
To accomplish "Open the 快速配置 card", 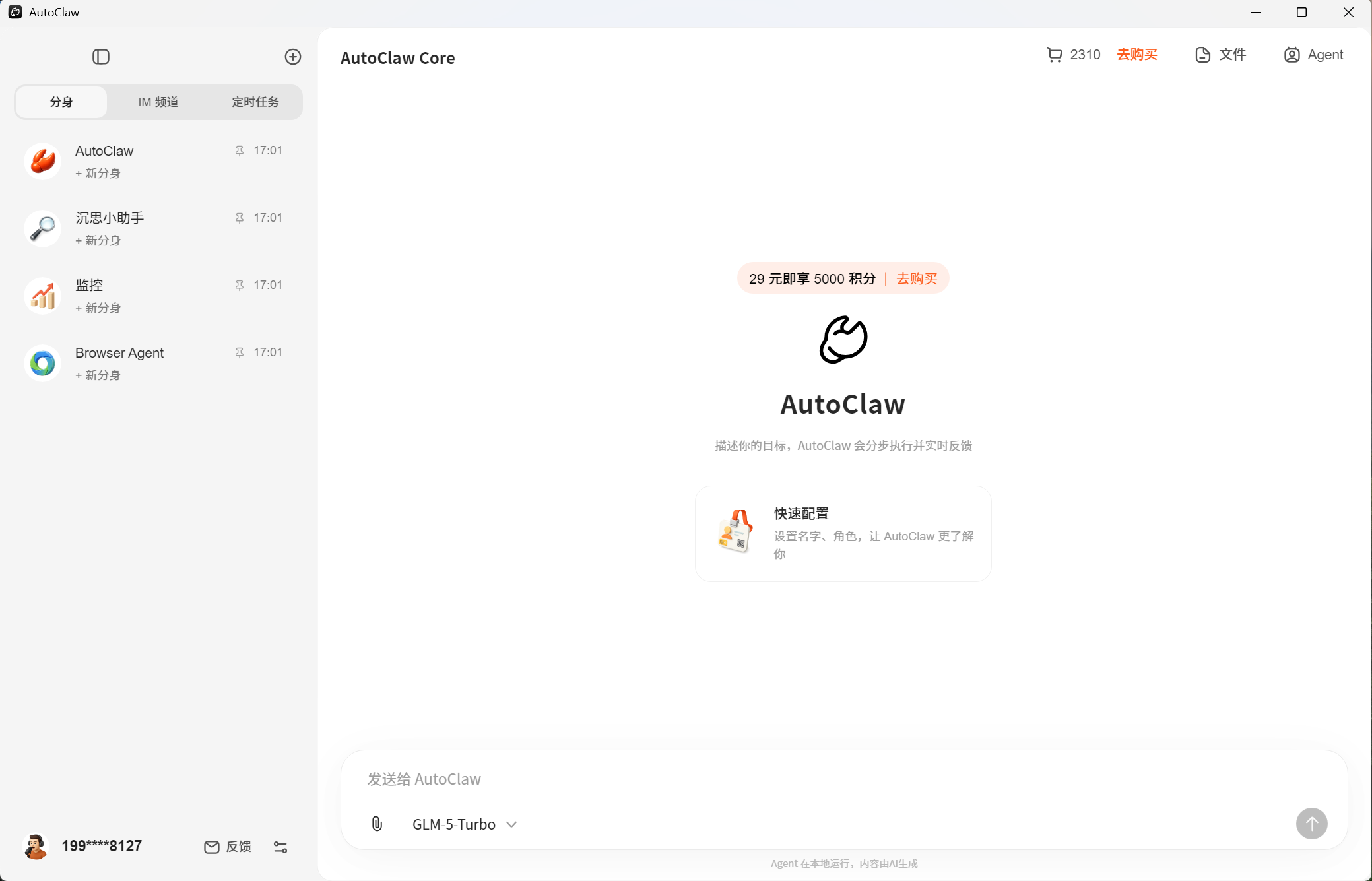I will [x=843, y=534].
